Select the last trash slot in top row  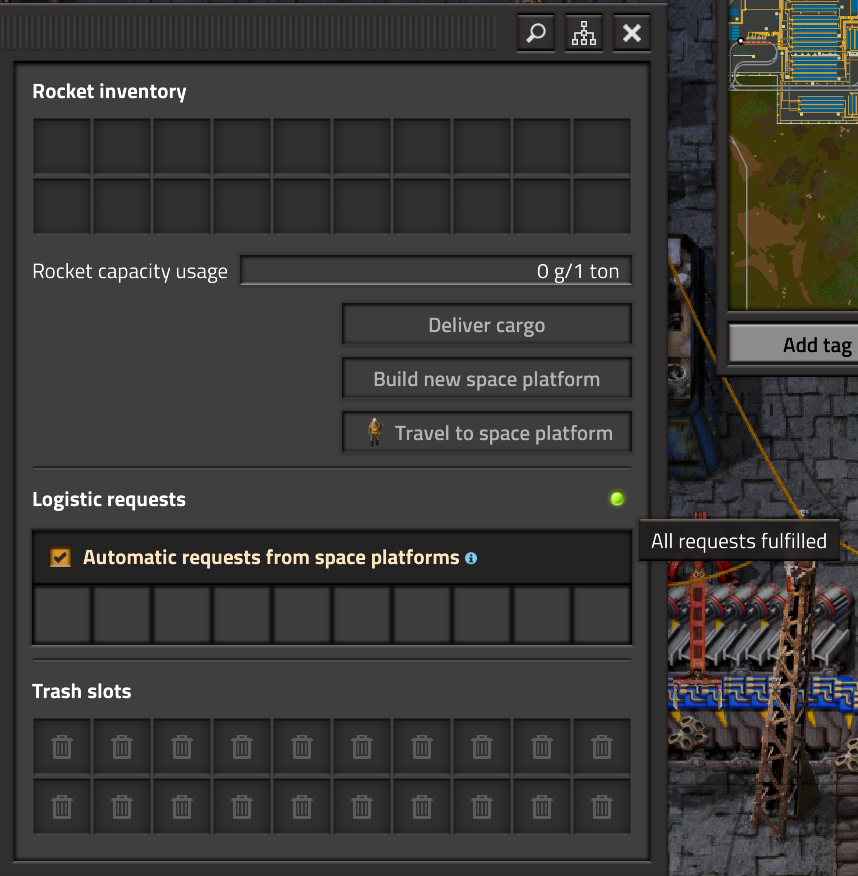click(x=601, y=746)
